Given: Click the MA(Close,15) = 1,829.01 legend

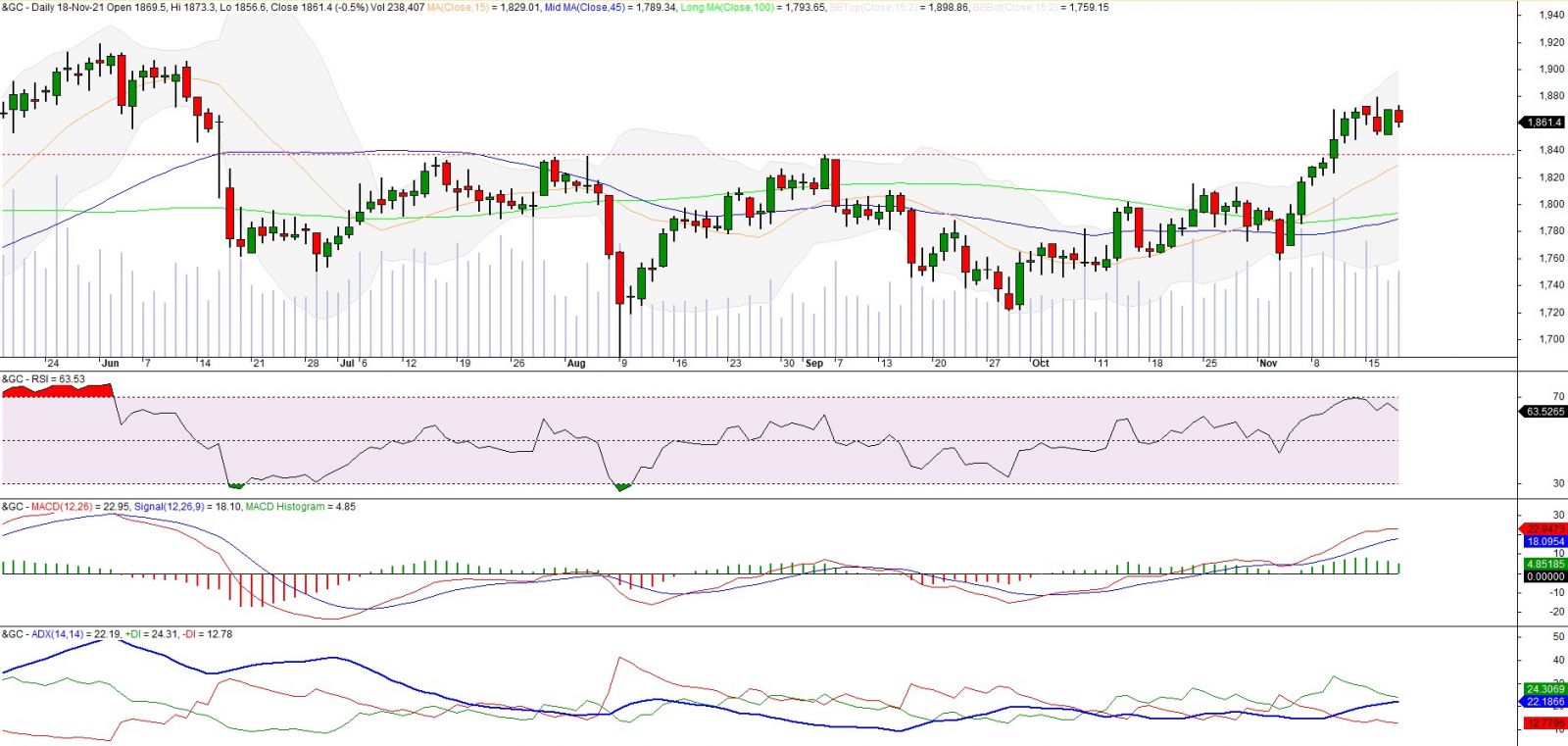Looking at the screenshot, I should click(x=483, y=7).
